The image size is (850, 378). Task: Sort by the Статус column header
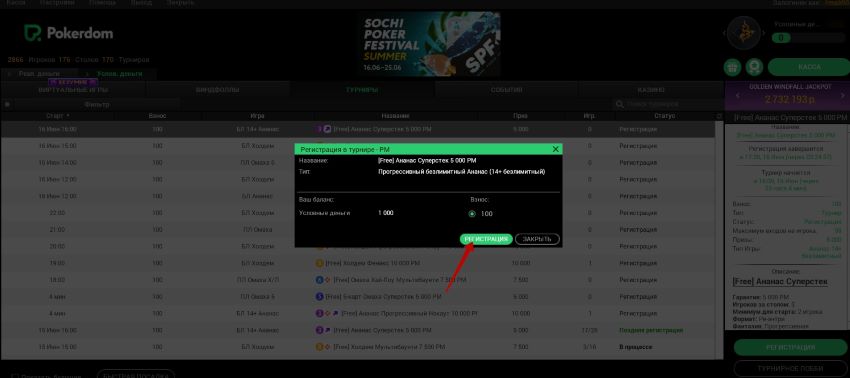665,116
